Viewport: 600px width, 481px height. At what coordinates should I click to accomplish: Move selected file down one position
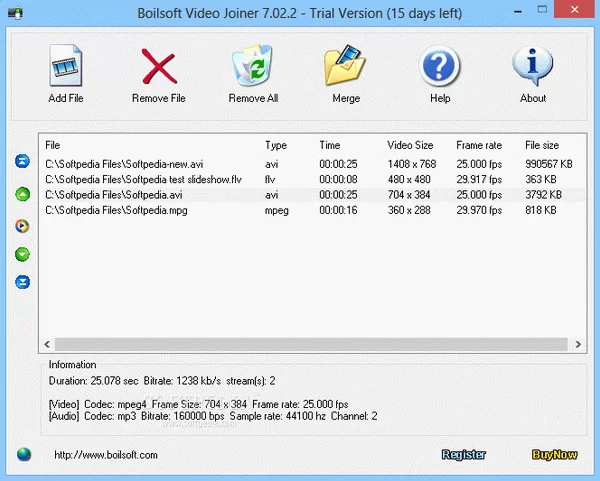pyautogui.click(x=23, y=254)
